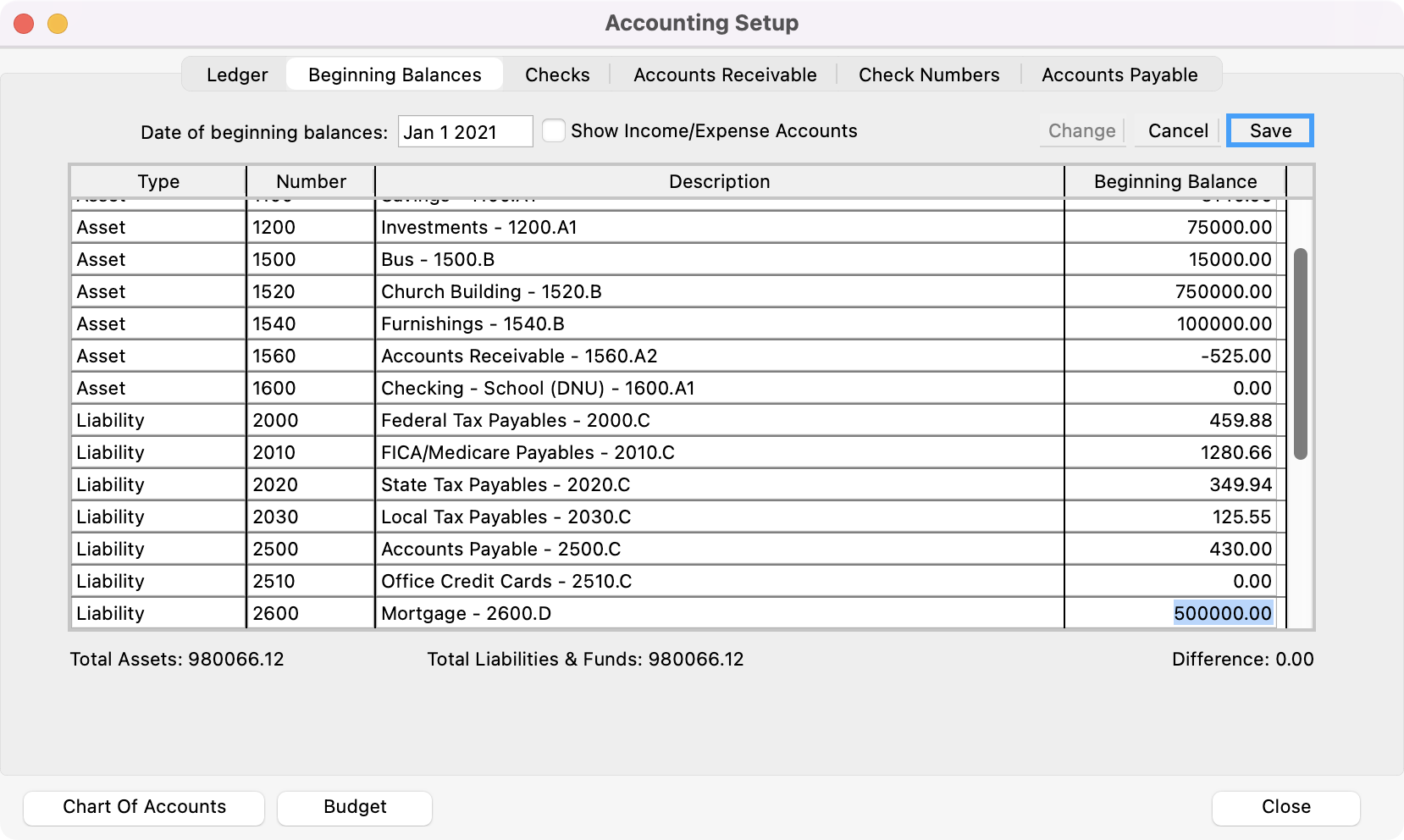Image resolution: width=1404 pixels, height=840 pixels.
Task: Save the beginning balances
Action: [x=1269, y=131]
